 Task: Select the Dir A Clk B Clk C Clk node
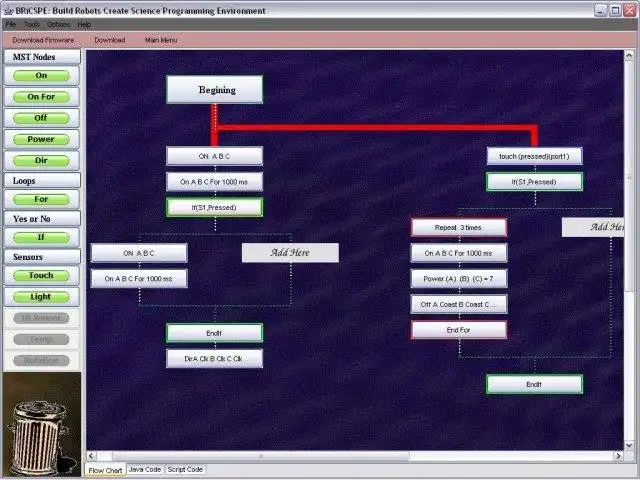(214, 359)
